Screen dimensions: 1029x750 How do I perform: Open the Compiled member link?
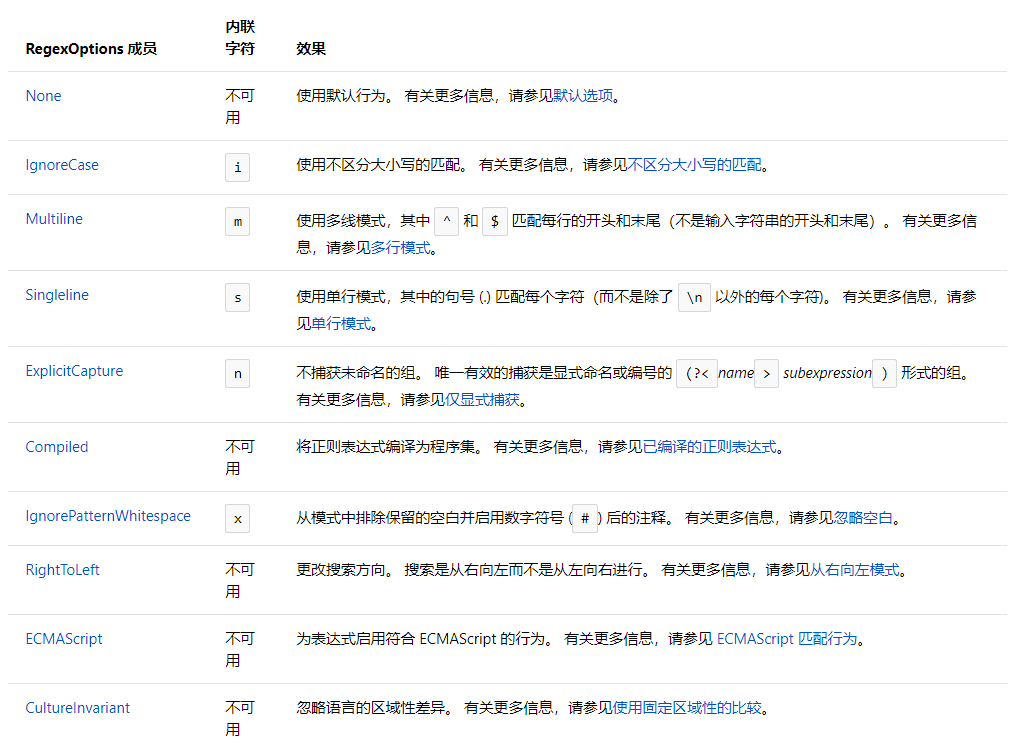[57, 447]
